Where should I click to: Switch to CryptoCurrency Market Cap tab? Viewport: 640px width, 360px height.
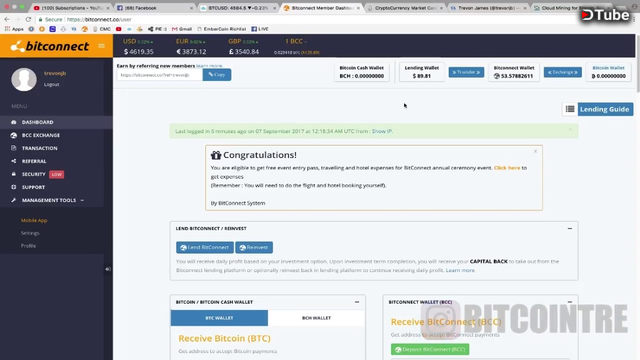coord(405,8)
